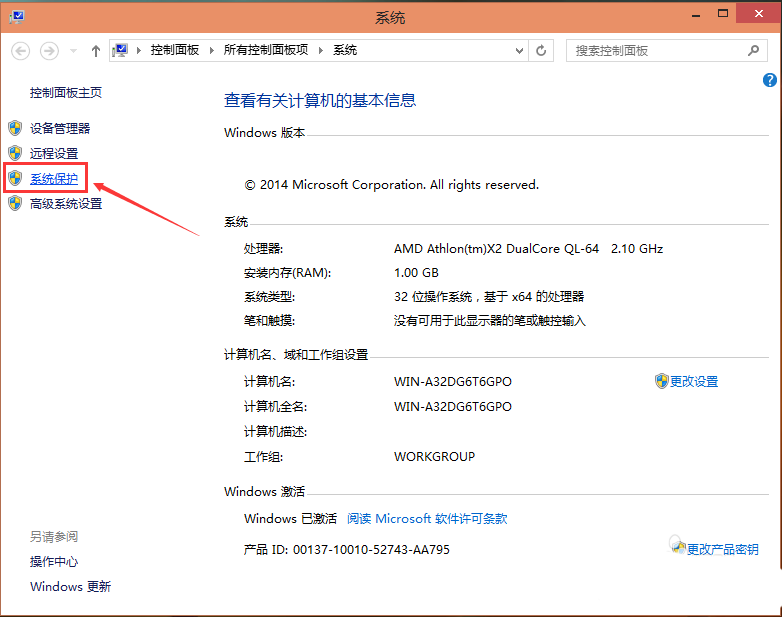Click the shield icon beside 系统保护
Screen dimensions: 782x617
tap(15, 178)
